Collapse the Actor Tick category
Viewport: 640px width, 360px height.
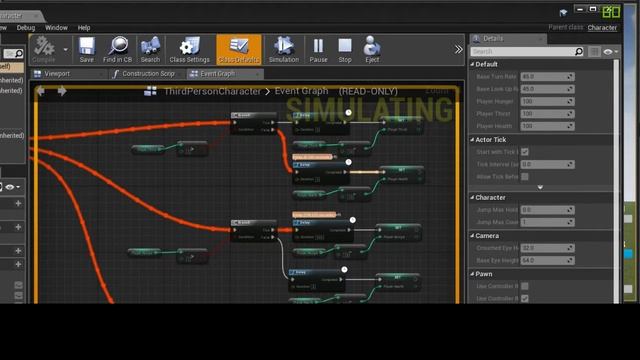coord(472,140)
